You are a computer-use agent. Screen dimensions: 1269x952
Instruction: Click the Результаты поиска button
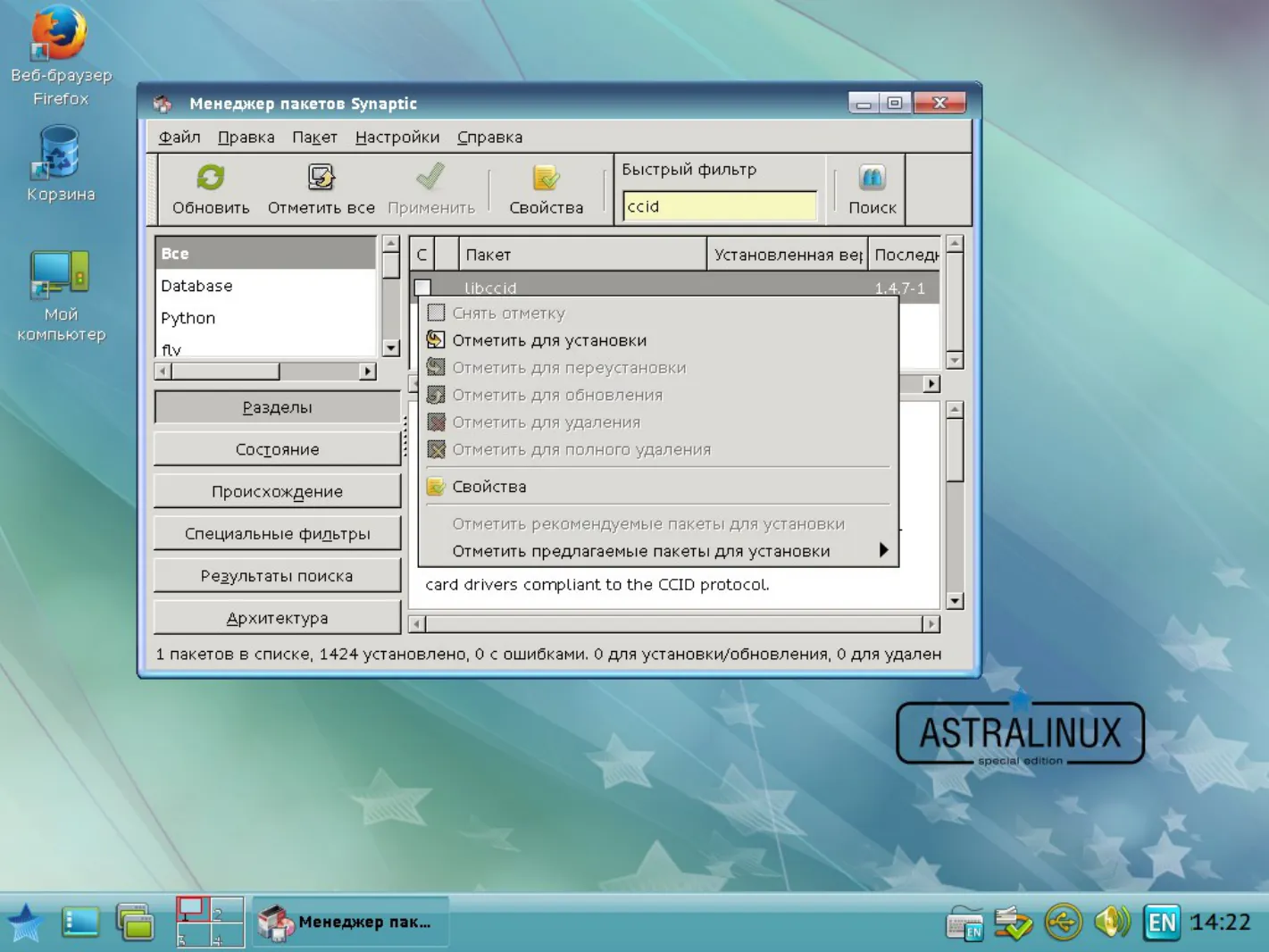tap(277, 576)
